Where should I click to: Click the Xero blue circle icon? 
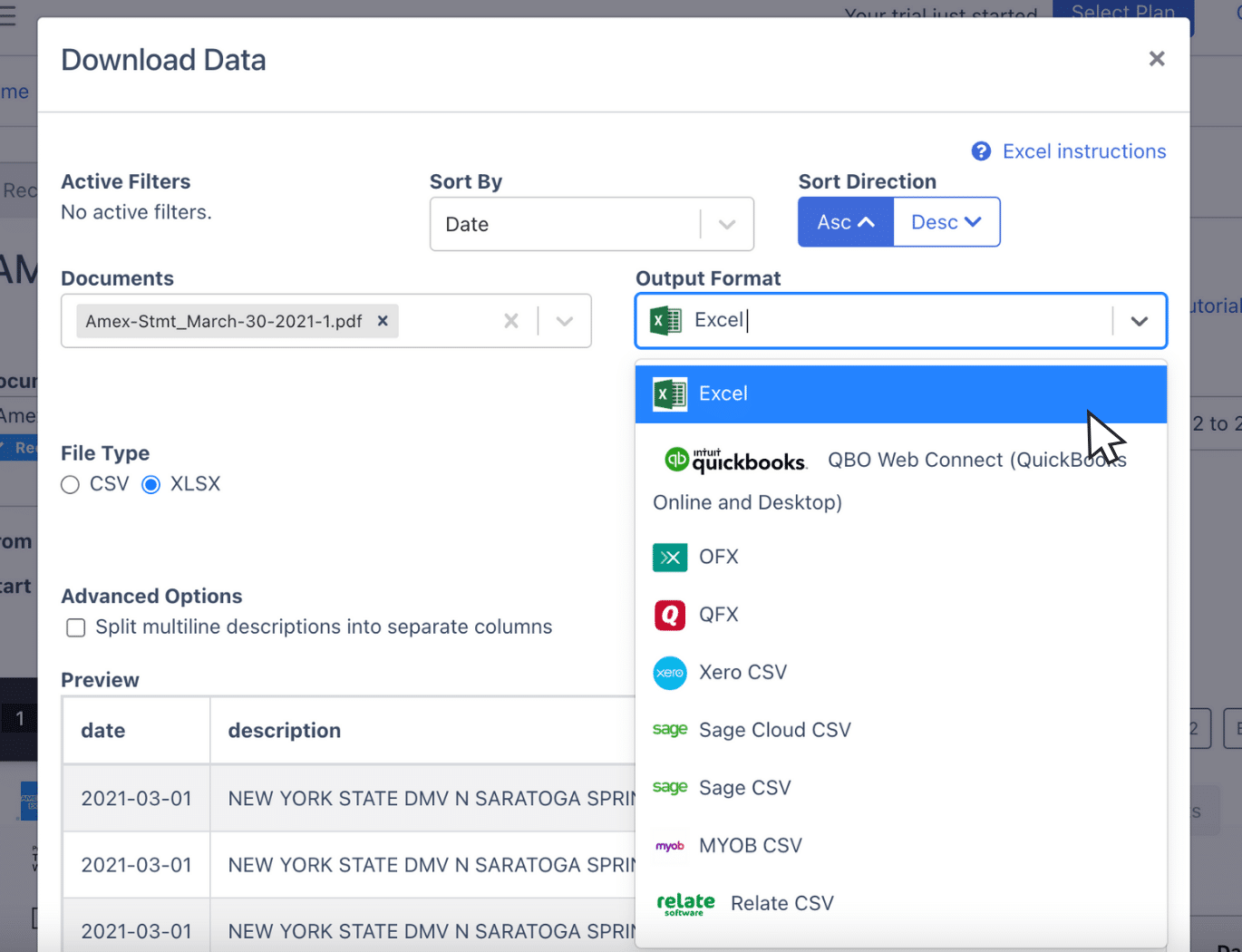[670, 673]
